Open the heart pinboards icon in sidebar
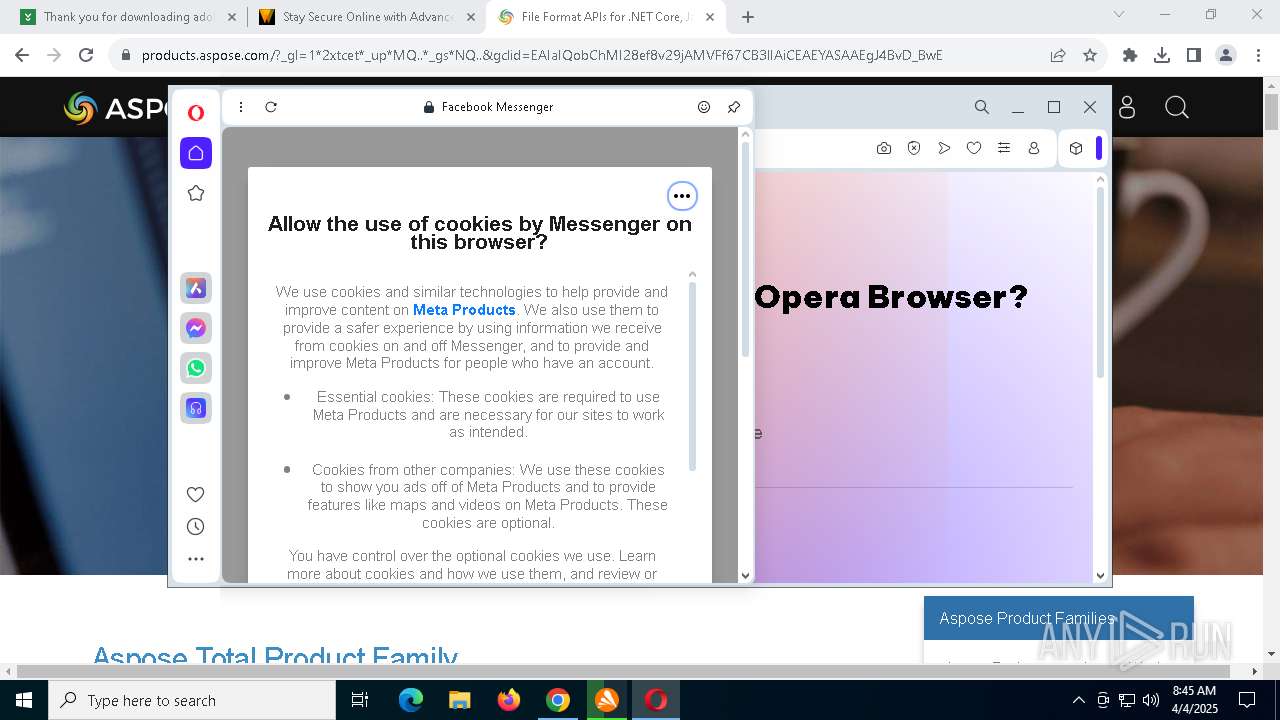Screen dimensions: 1280x720 click(x=196, y=494)
